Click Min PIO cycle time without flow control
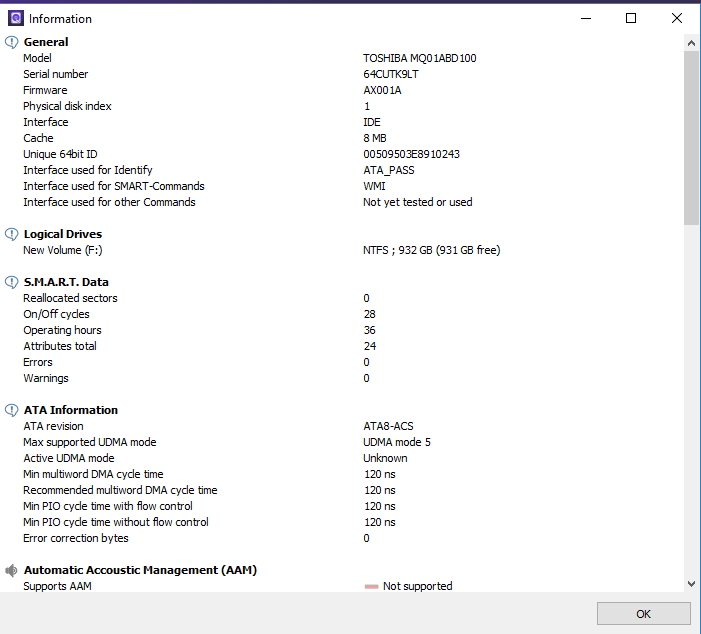This screenshot has height=634, width=701. click(x=116, y=522)
